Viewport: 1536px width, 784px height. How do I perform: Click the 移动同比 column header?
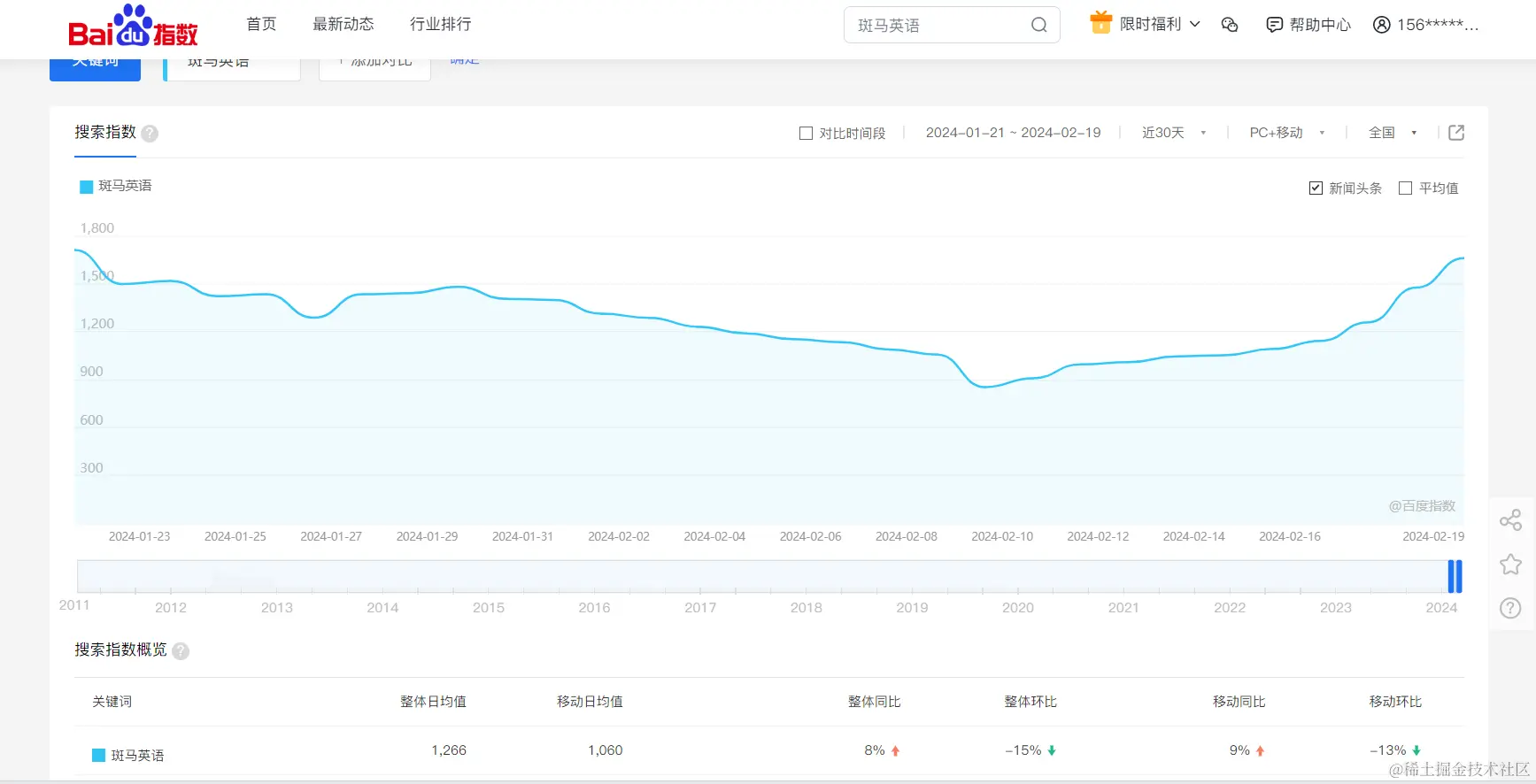[x=1239, y=702]
